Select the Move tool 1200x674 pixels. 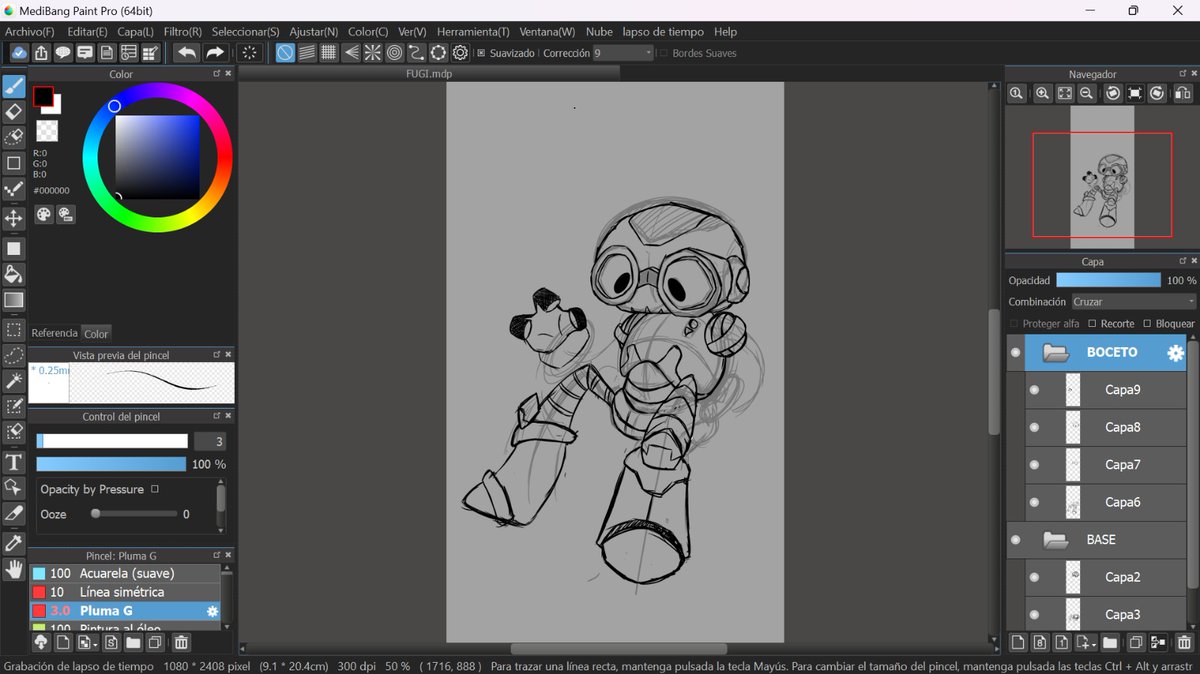pos(14,218)
